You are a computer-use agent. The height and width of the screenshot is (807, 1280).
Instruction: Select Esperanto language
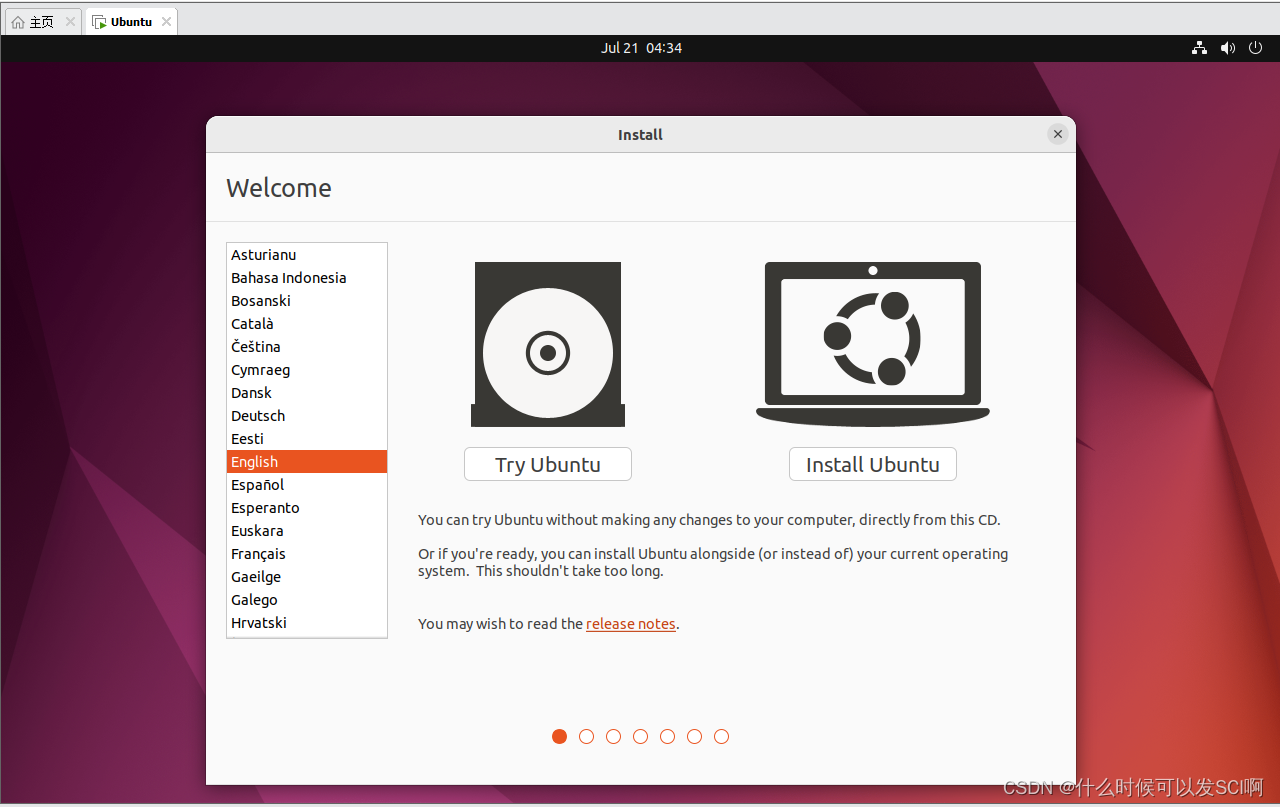click(x=307, y=508)
